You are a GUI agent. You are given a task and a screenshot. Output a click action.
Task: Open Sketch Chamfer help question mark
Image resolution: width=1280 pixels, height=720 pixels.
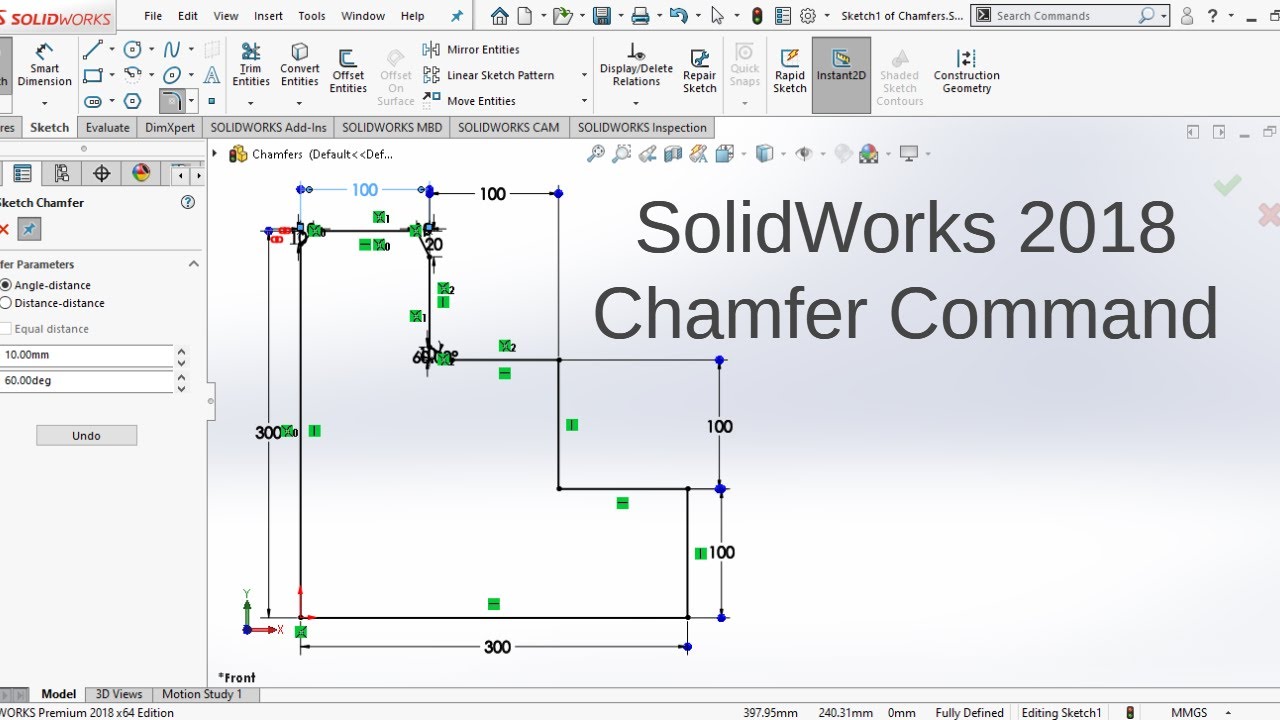coord(187,202)
